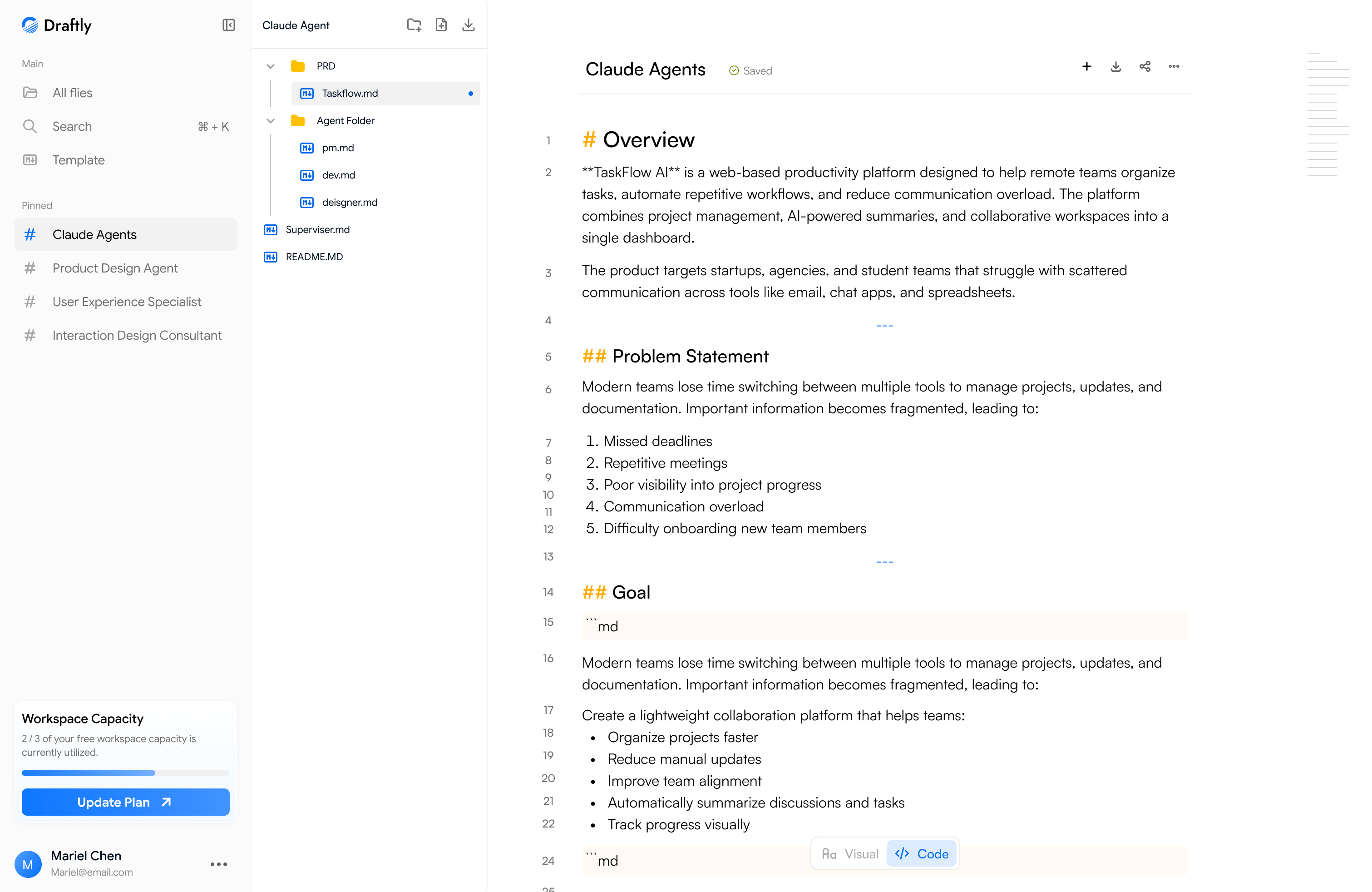Open the Search field in the sidebar
Viewport: 1372px width, 892px height.
tap(126, 126)
